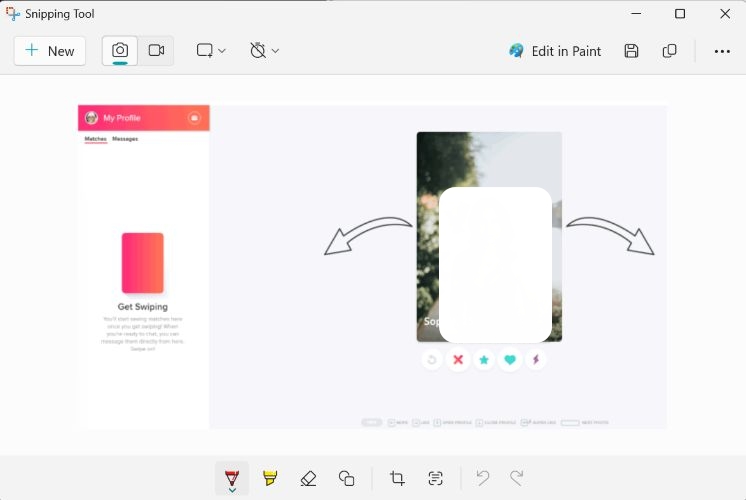Open Messages tab in captured image
The image size is (746, 500).
(125, 139)
